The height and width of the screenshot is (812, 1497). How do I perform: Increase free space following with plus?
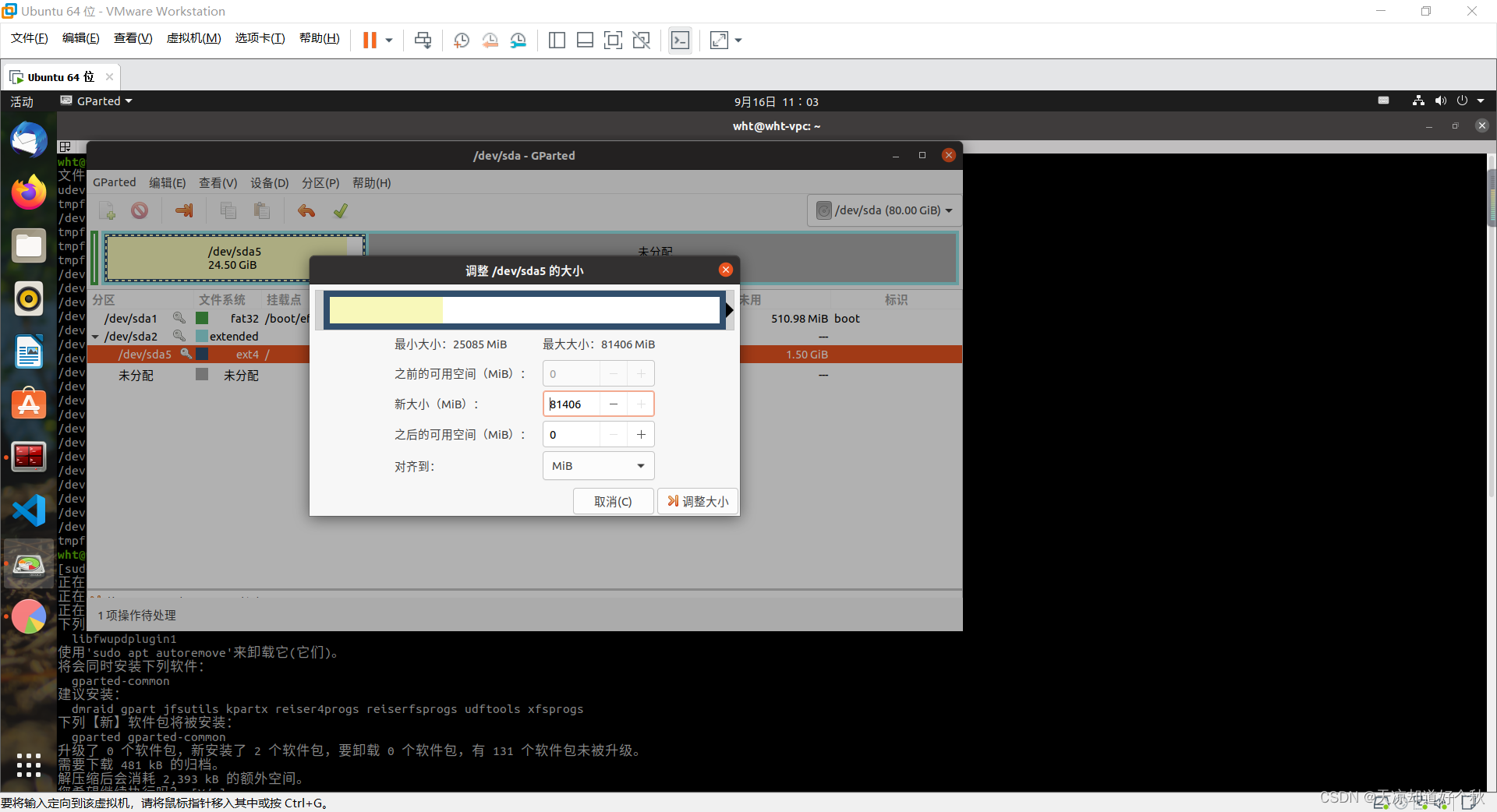pyautogui.click(x=641, y=434)
